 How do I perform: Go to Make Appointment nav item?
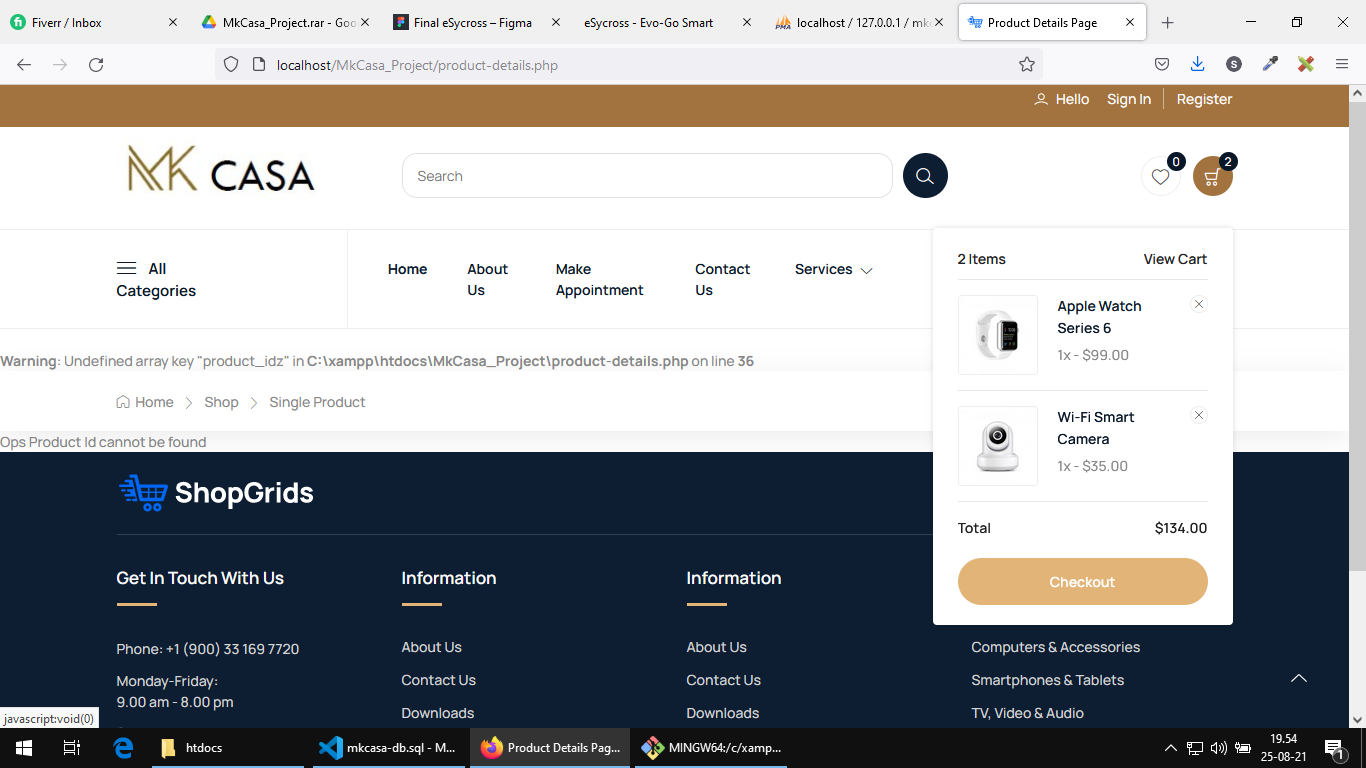pyautogui.click(x=599, y=280)
